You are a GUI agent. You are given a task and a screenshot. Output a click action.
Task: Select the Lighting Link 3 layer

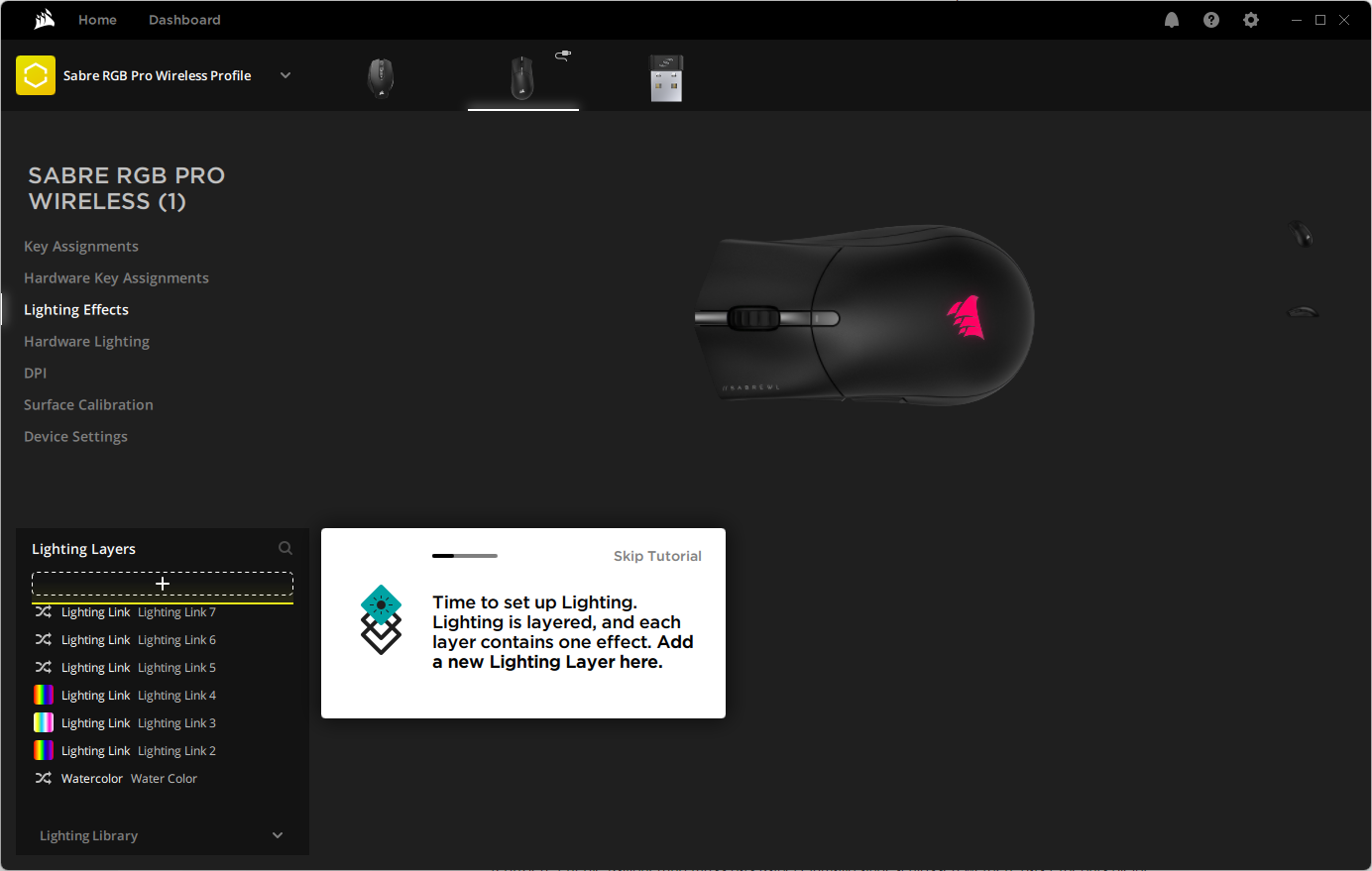tap(163, 723)
